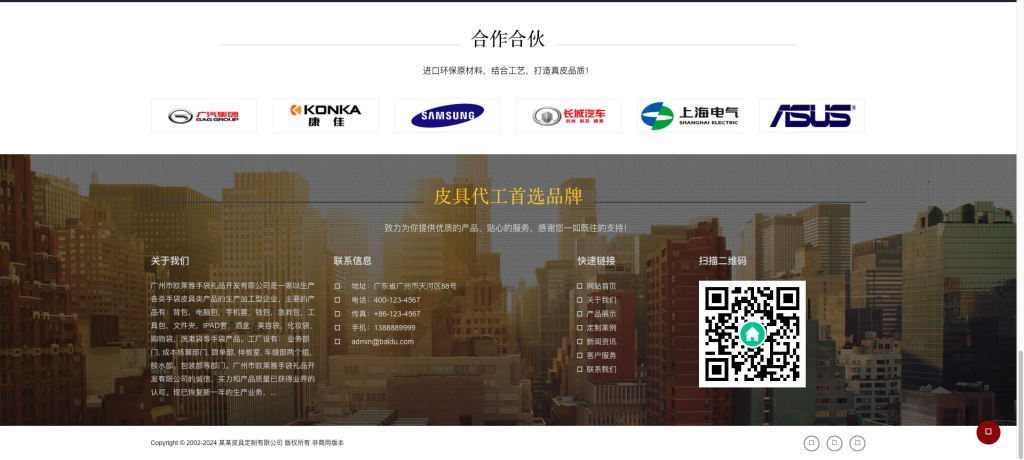This screenshot has height=460, width=1024.
Task: Click the middle circular icon in copyright bar
Action: [x=835, y=443]
